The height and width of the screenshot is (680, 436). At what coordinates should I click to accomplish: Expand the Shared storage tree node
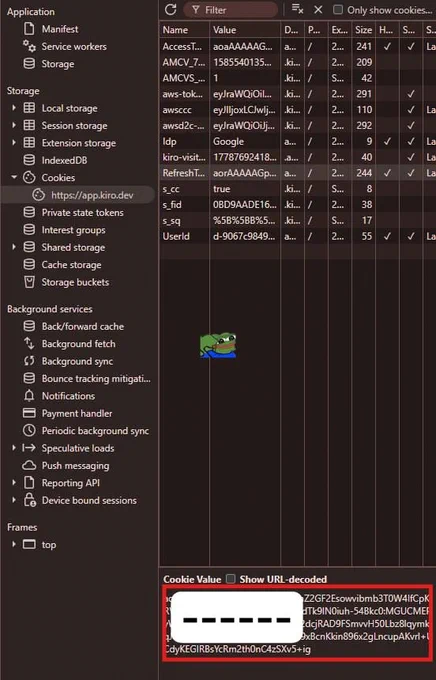click(14, 247)
